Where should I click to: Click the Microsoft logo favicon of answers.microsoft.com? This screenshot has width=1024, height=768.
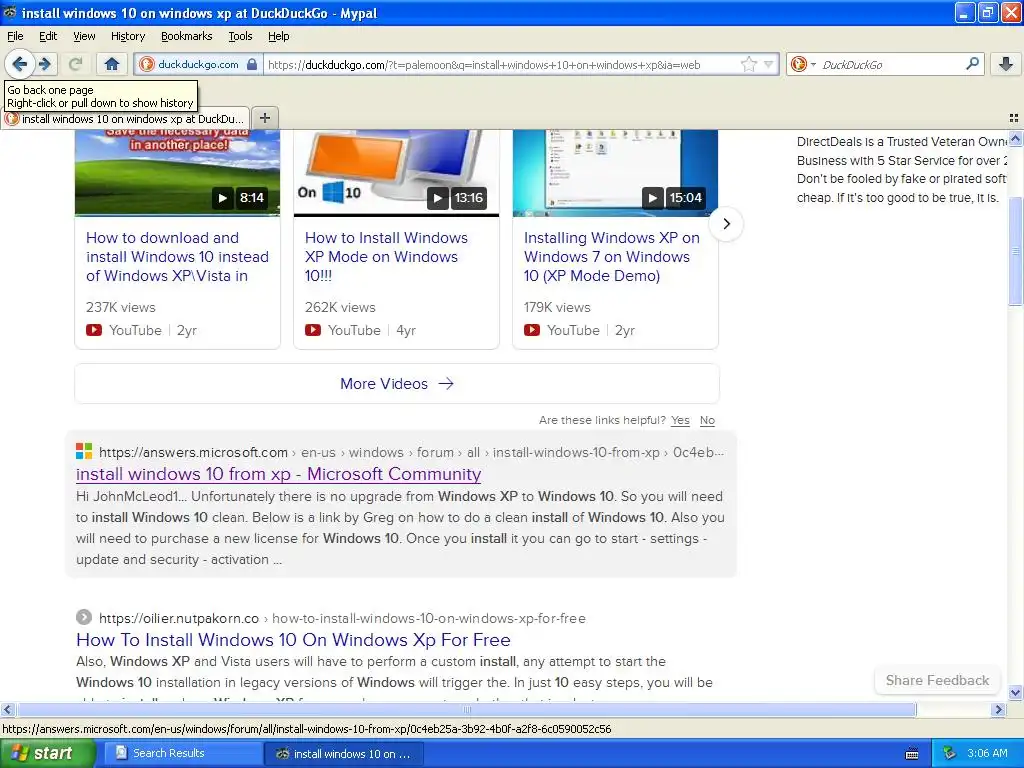point(84,451)
